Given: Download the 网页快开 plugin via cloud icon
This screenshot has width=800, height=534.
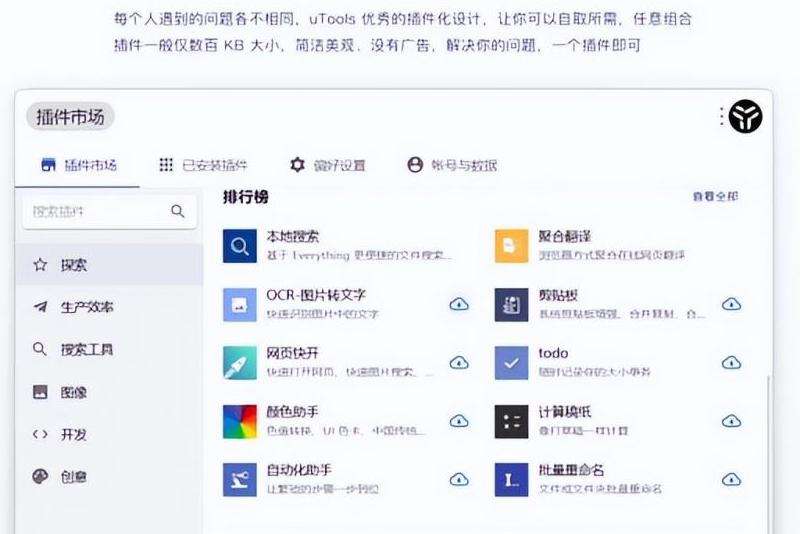Looking at the screenshot, I should [x=459, y=363].
